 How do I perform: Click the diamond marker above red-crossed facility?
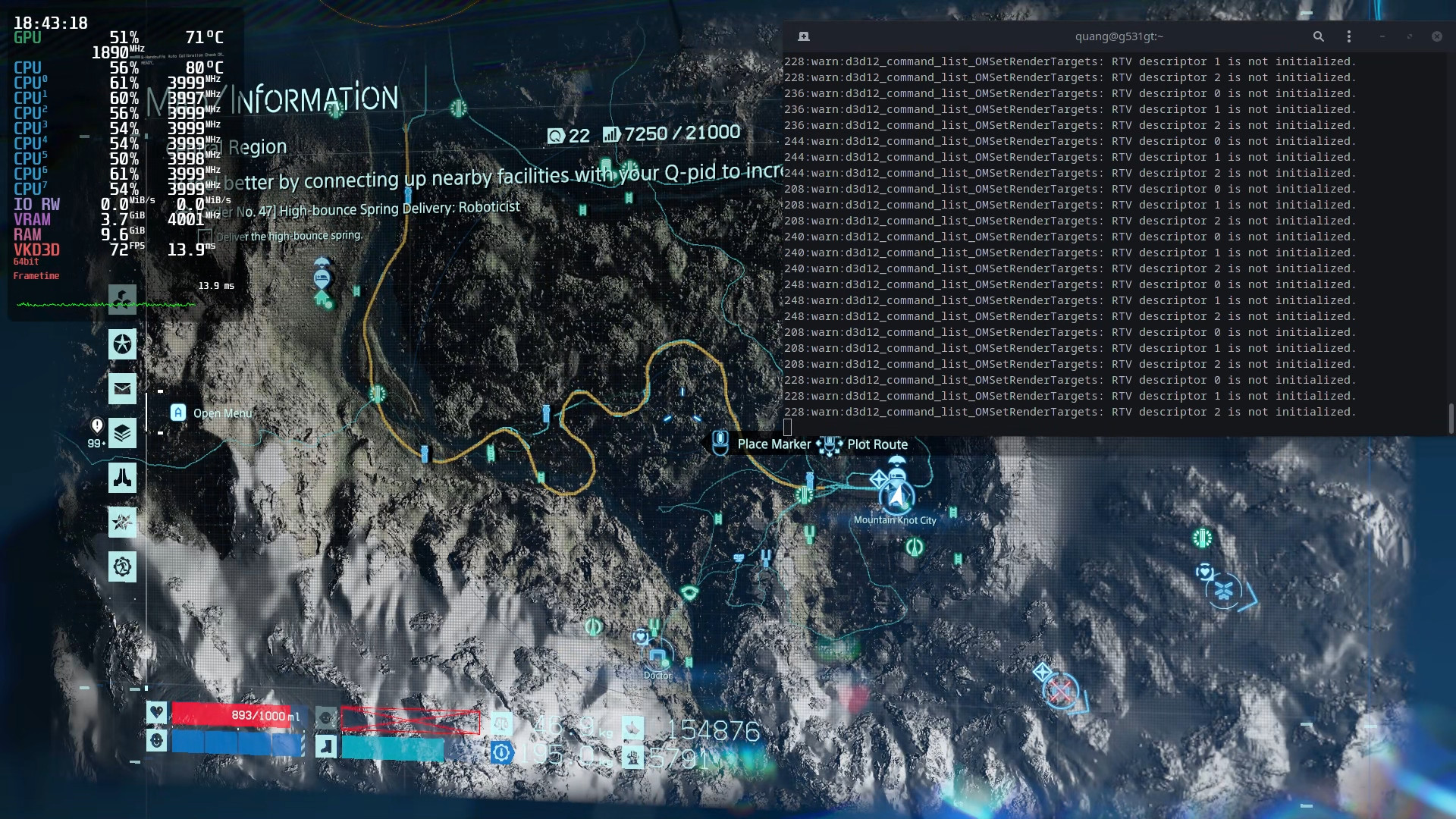pos(1042,672)
